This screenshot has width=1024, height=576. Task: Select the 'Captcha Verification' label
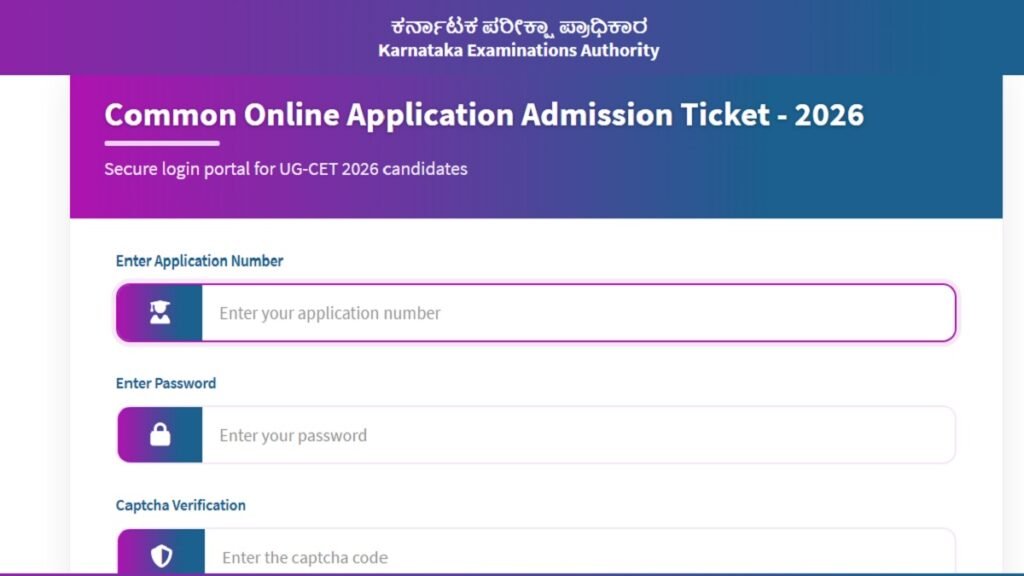(181, 505)
